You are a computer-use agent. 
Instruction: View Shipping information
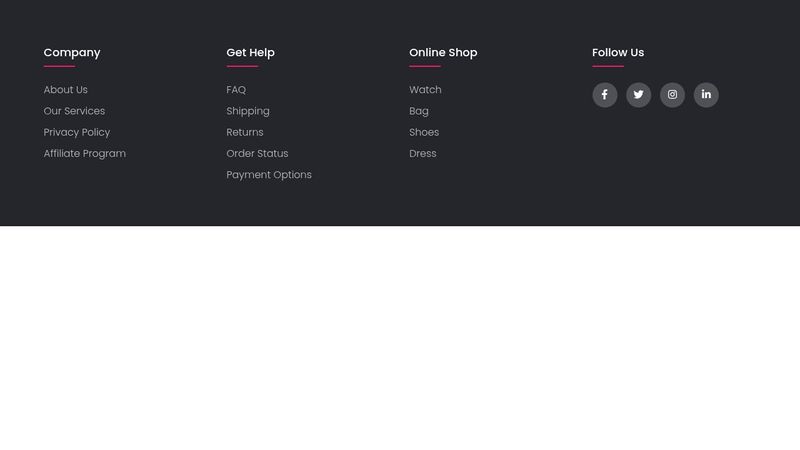tap(248, 111)
